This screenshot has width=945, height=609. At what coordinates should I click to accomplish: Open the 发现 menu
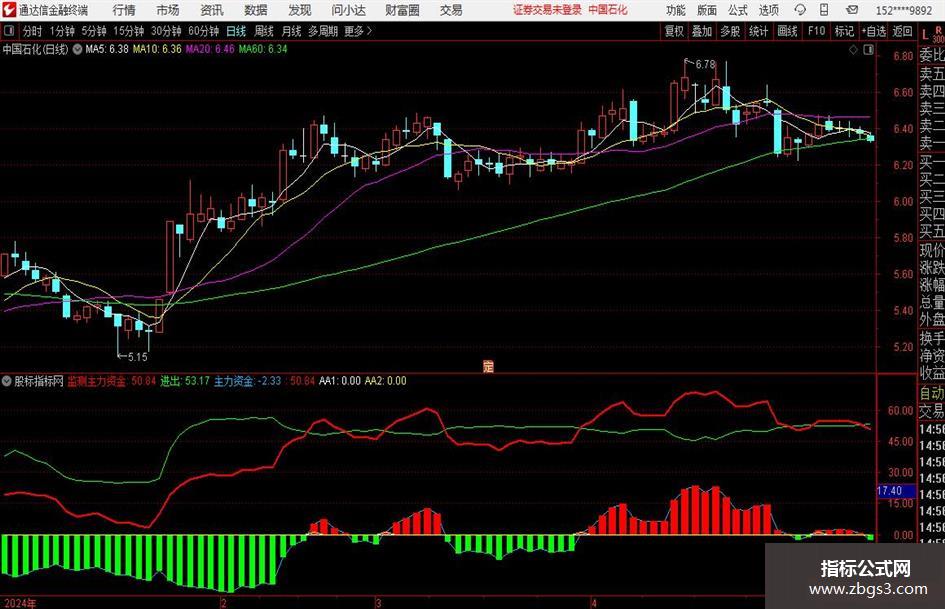(300, 10)
